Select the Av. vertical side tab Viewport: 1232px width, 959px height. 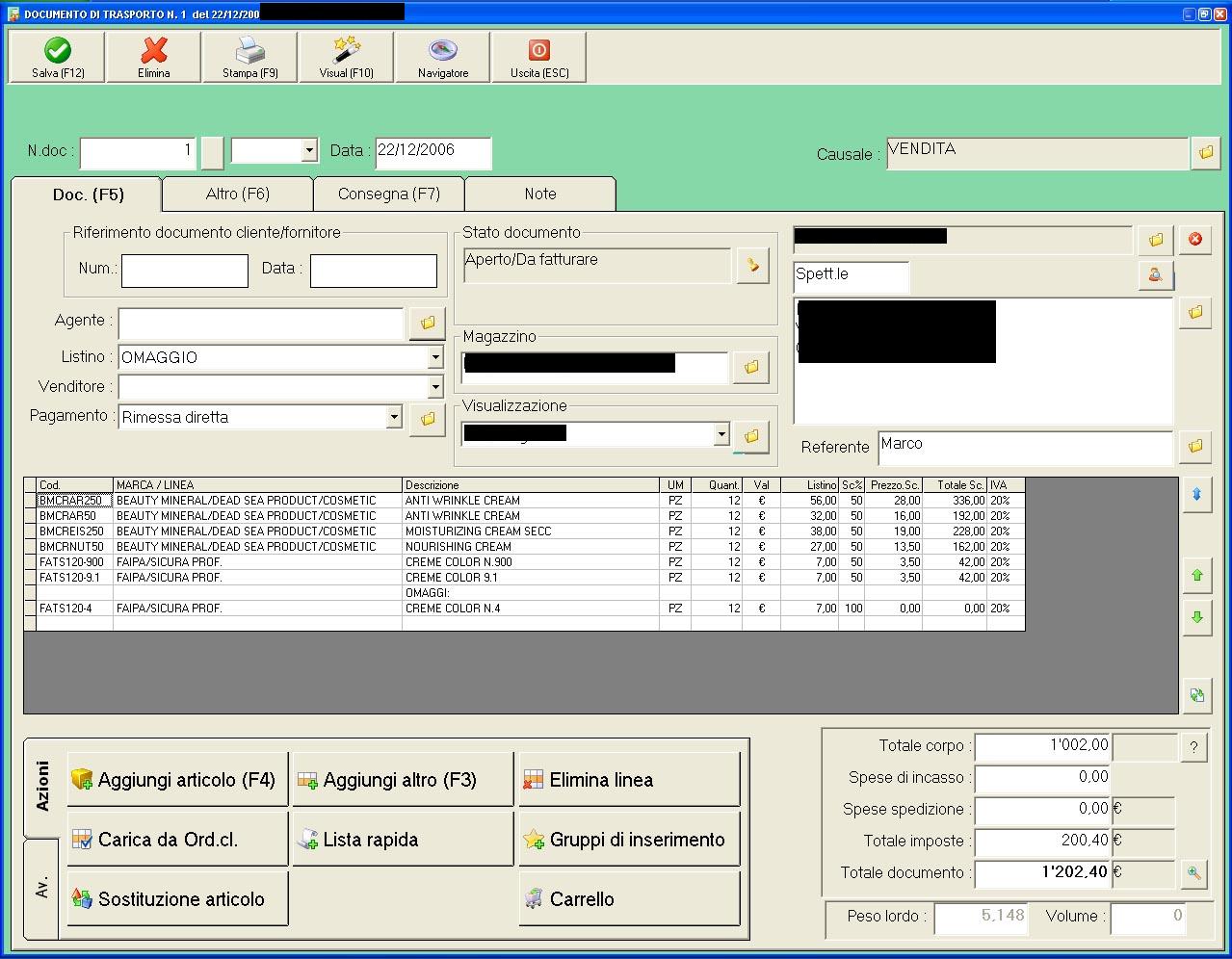(x=41, y=888)
